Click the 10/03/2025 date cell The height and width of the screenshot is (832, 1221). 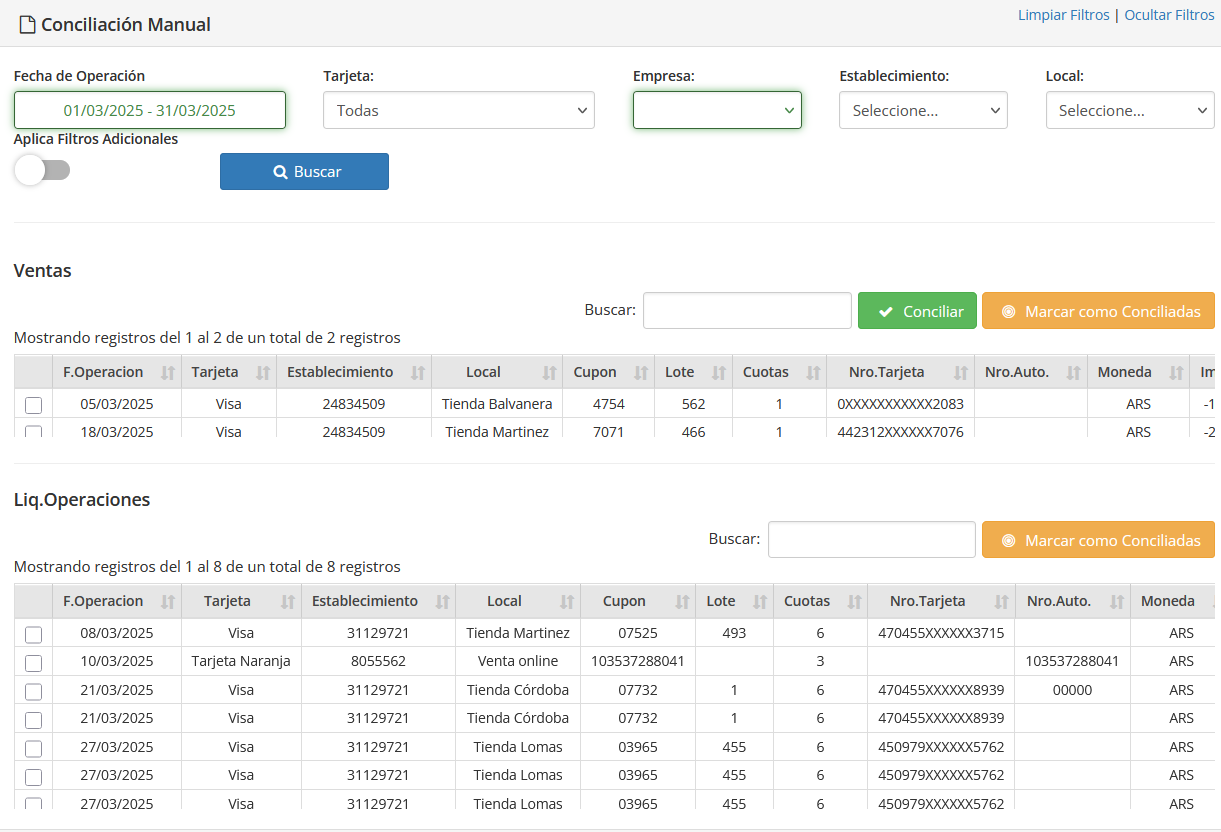click(x=117, y=661)
